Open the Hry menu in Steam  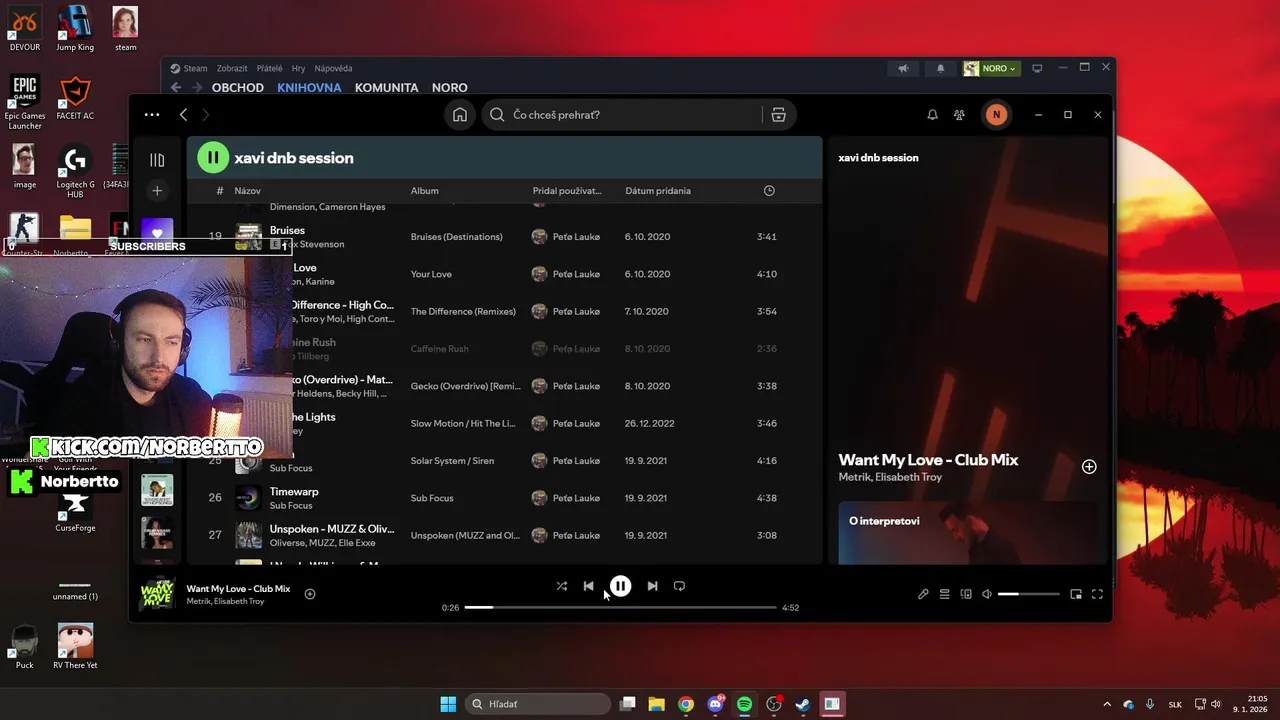point(298,69)
